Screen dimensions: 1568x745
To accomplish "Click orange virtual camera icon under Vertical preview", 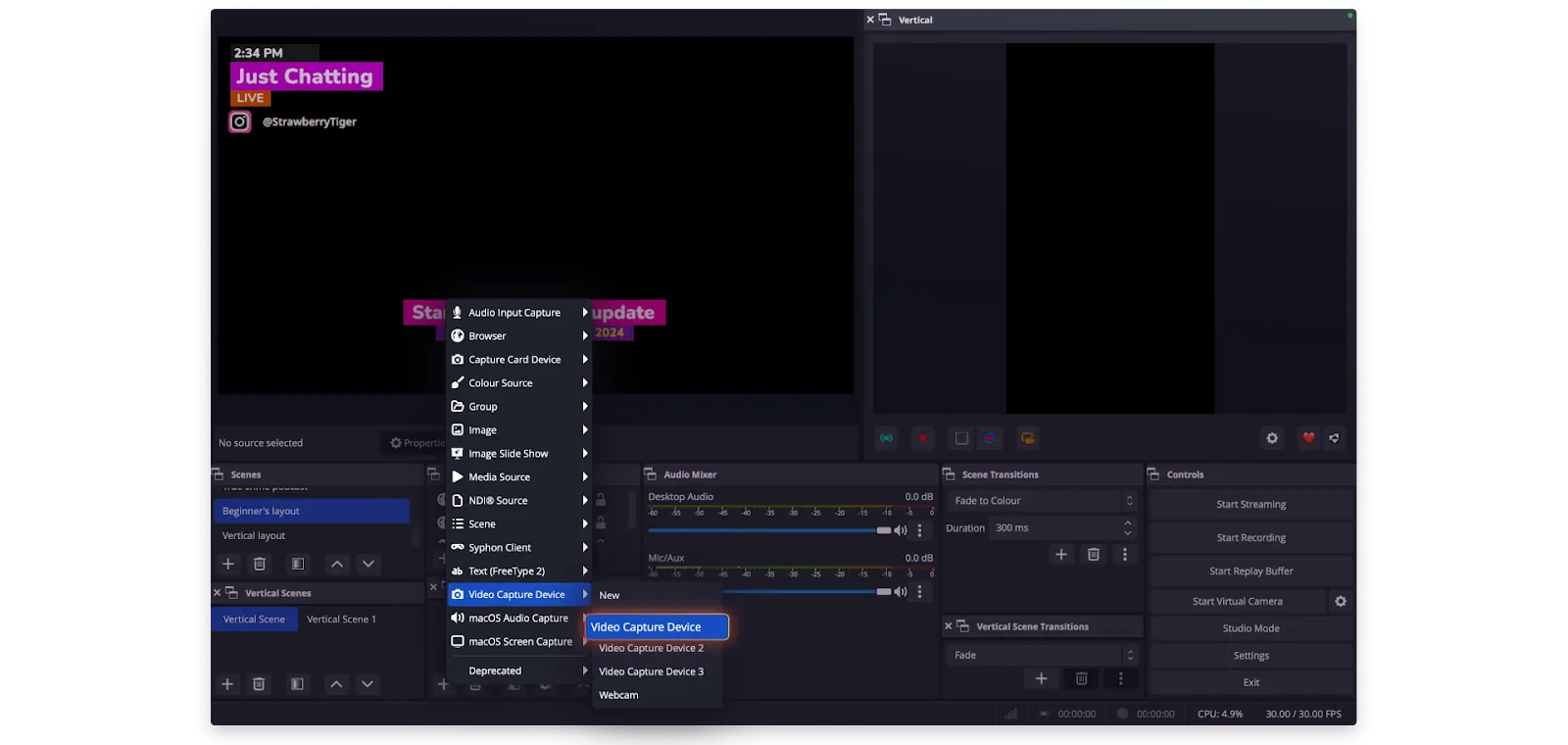I will pyautogui.click(x=1027, y=438).
